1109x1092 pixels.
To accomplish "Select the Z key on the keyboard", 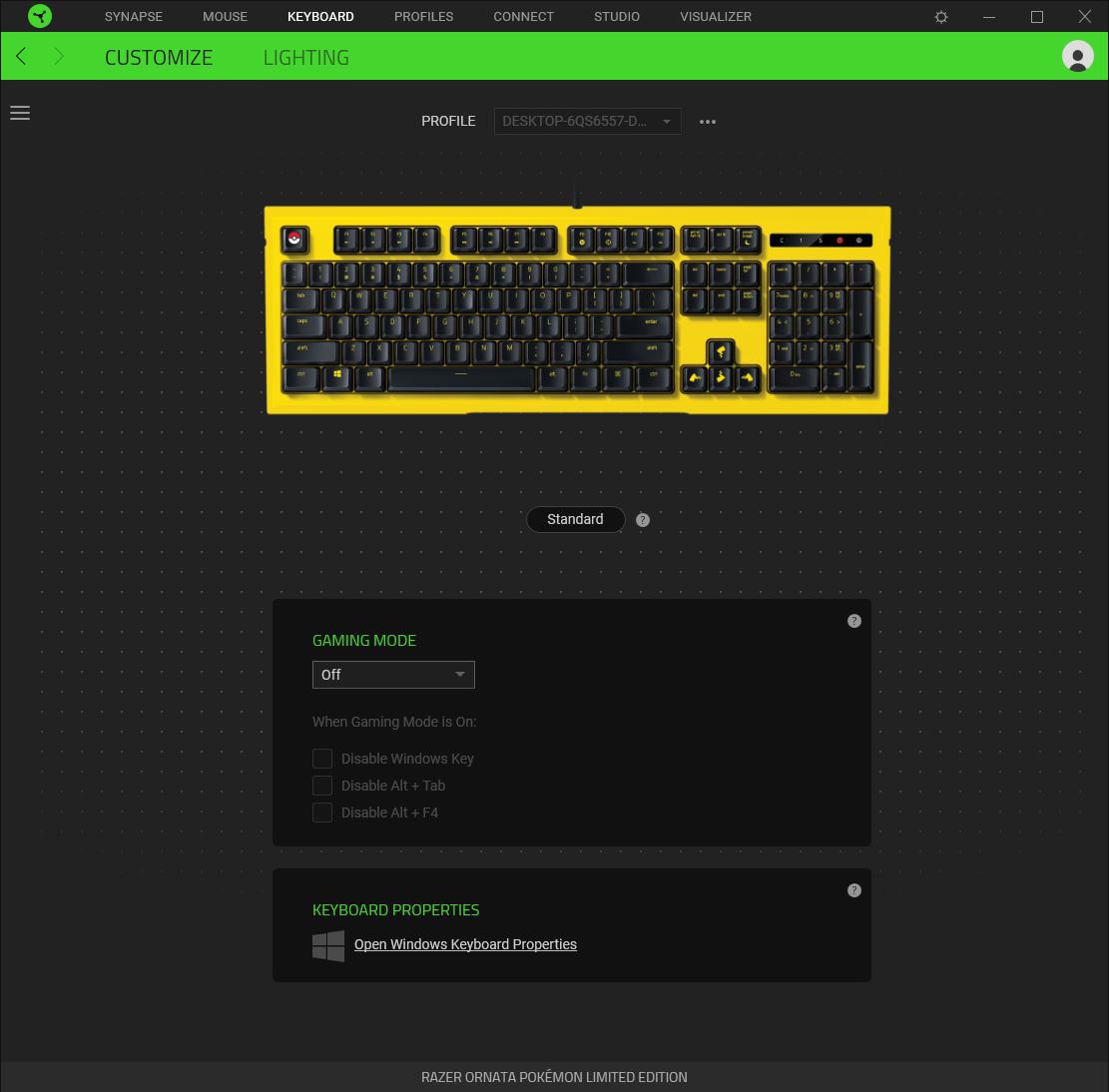I will pyautogui.click(x=353, y=350).
